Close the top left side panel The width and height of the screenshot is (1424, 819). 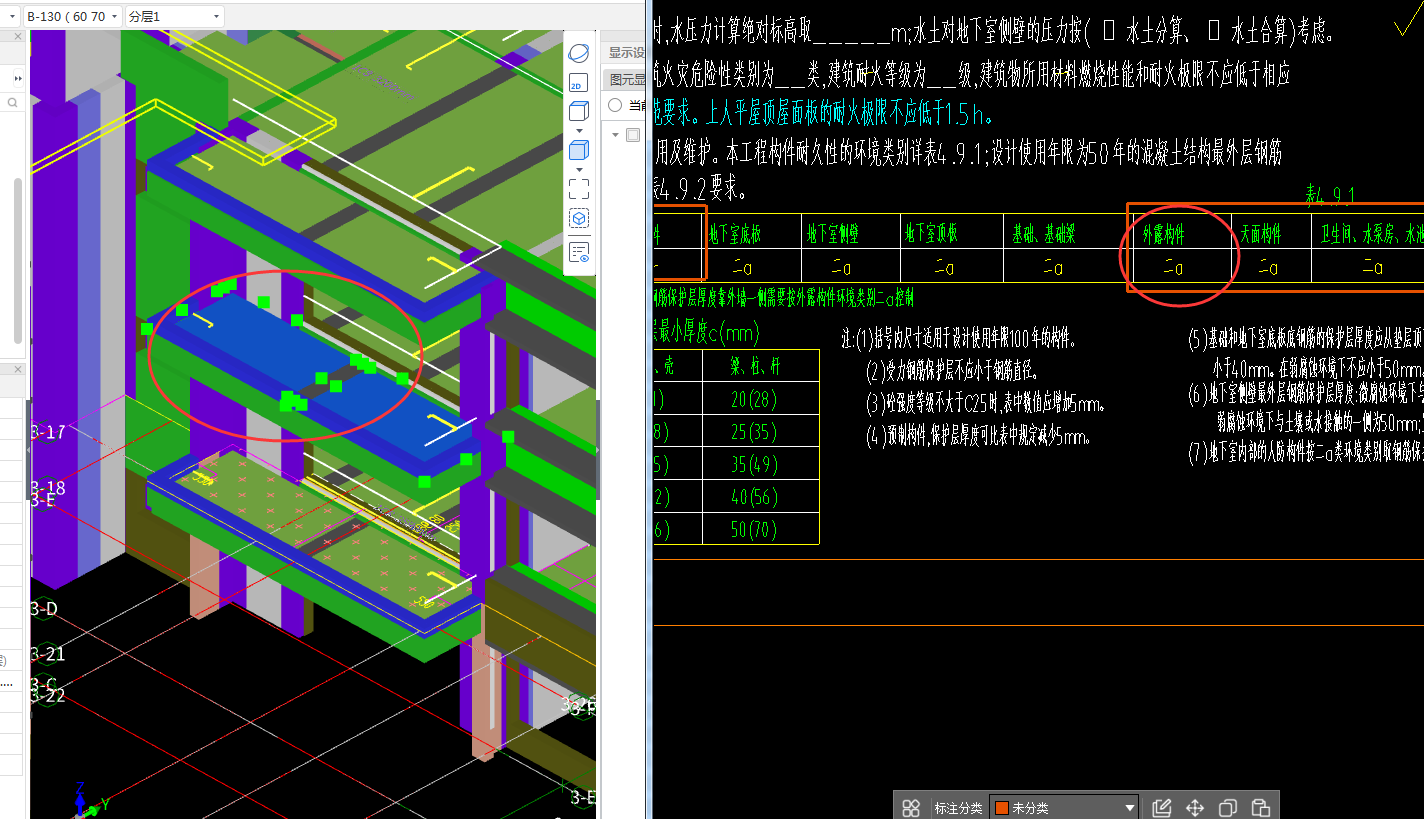[x=17, y=36]
